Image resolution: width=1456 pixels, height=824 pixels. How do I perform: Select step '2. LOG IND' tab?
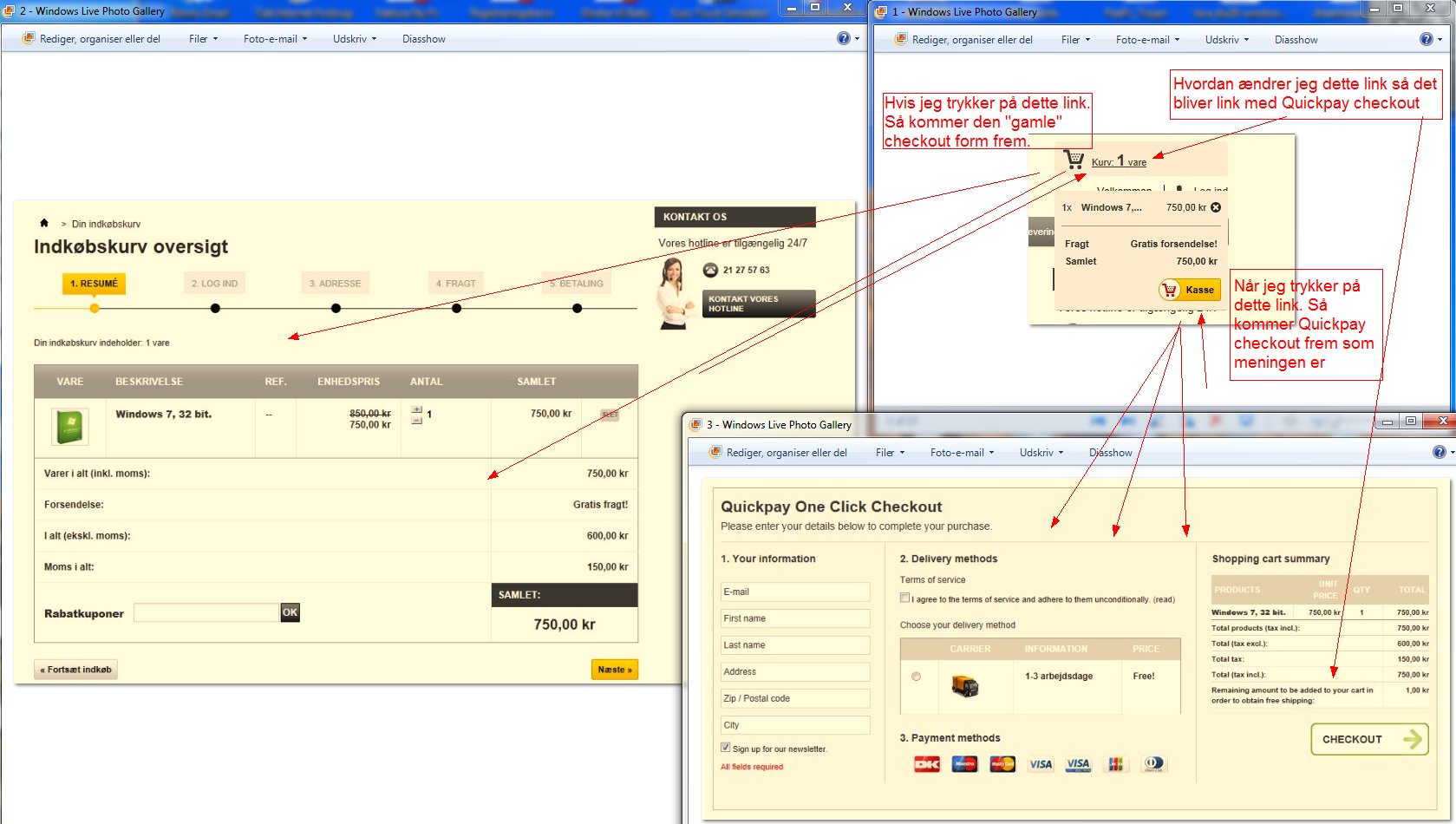[x=214, y=284]
